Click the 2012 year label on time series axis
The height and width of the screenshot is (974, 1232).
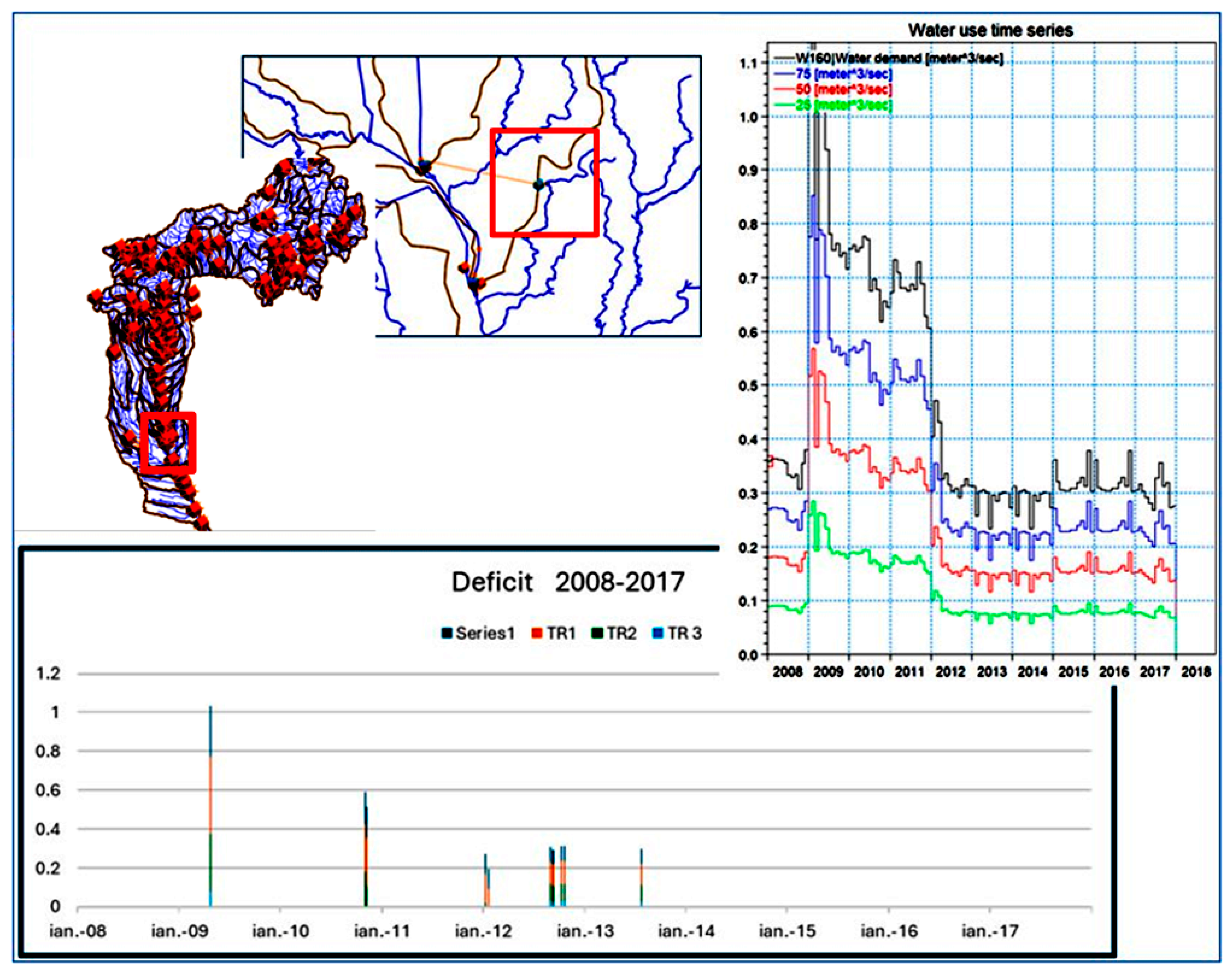(x=951, y=672)
